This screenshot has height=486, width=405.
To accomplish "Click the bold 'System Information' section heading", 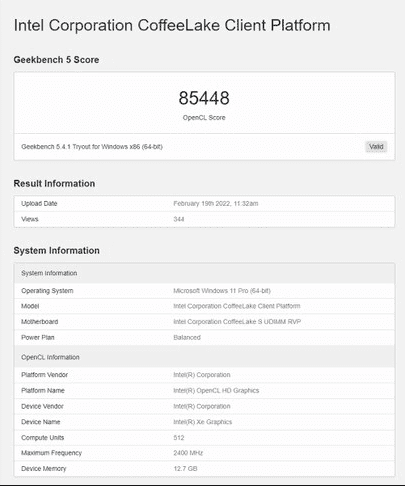I will click(x=57, y=250).
